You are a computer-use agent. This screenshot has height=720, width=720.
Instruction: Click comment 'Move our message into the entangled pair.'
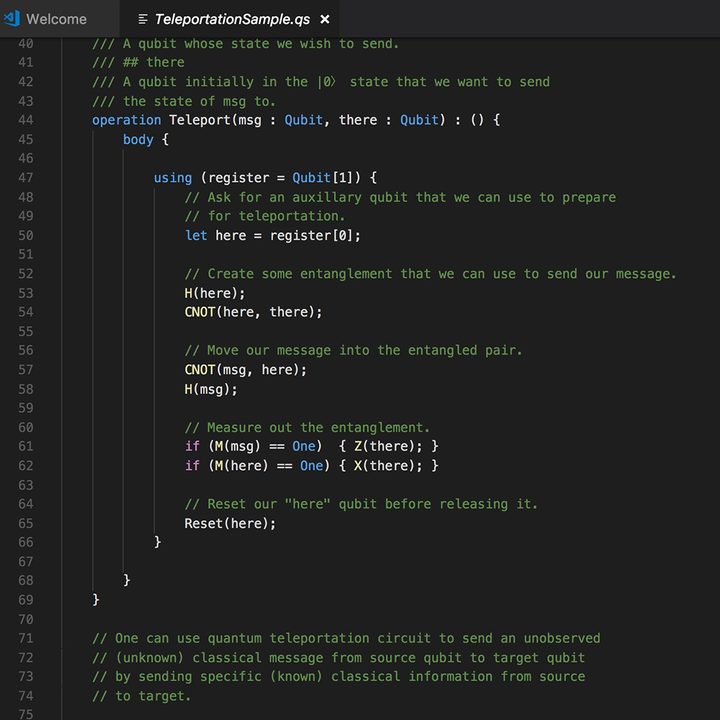[x=354, y=350]
